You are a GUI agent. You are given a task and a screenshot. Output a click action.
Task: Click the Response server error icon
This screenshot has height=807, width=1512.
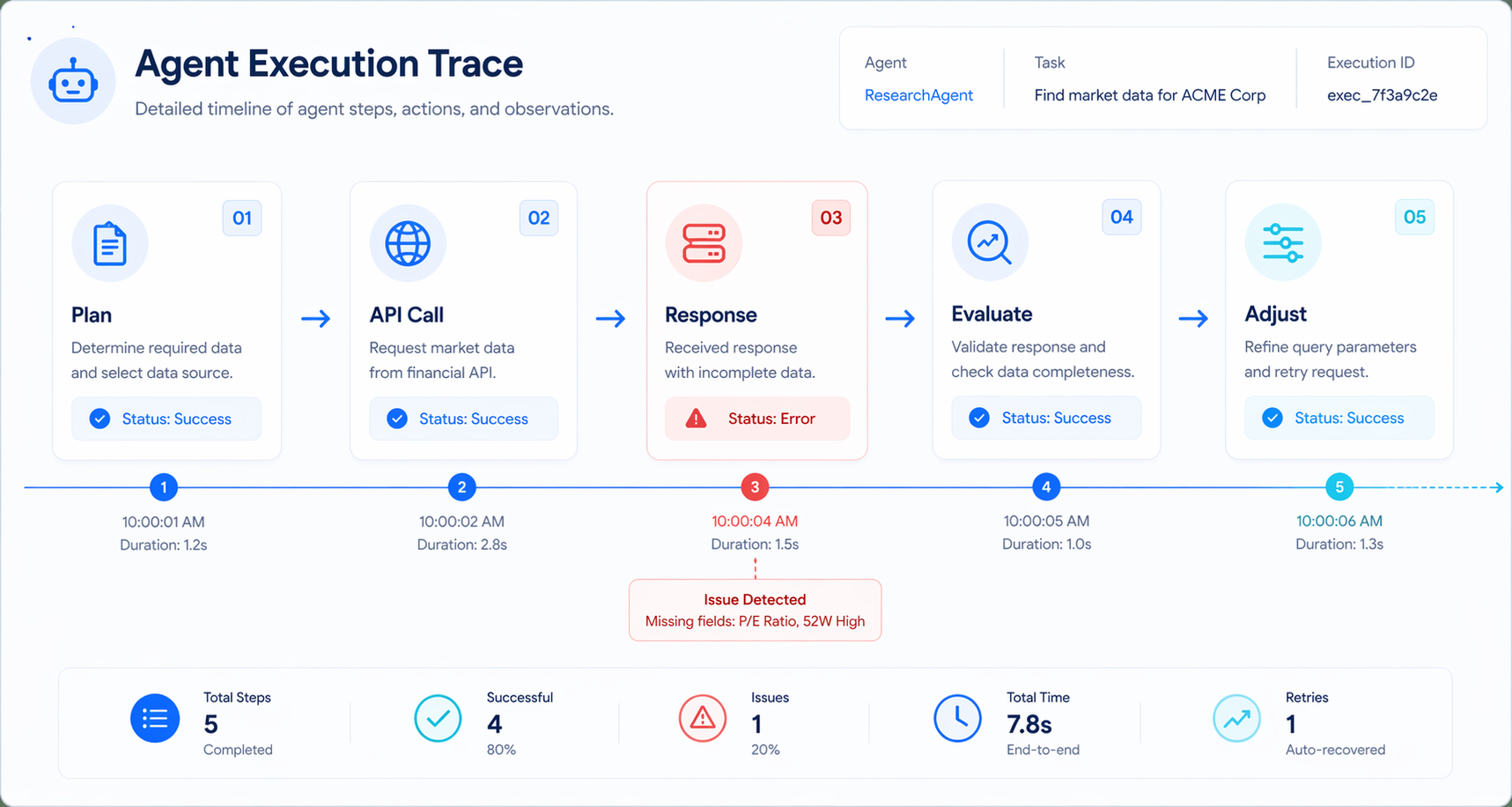(704, 244)
